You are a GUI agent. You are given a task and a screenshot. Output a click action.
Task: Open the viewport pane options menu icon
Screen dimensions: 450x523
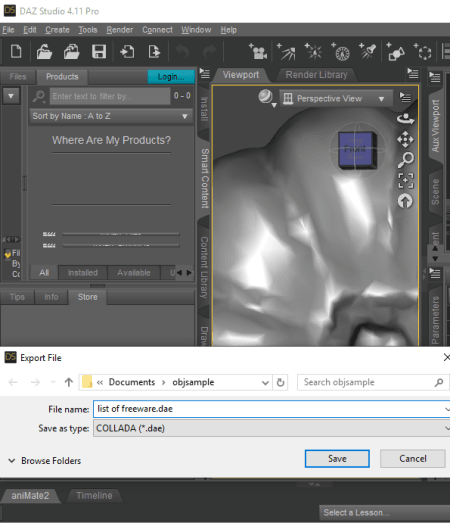(413, 73)
